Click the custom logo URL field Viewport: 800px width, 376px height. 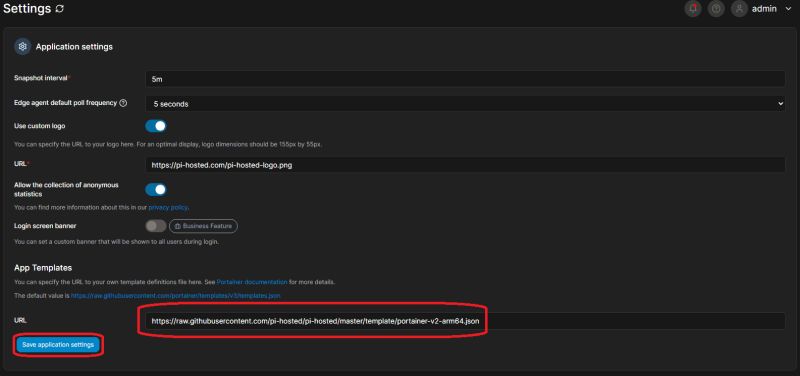(465, 165)
